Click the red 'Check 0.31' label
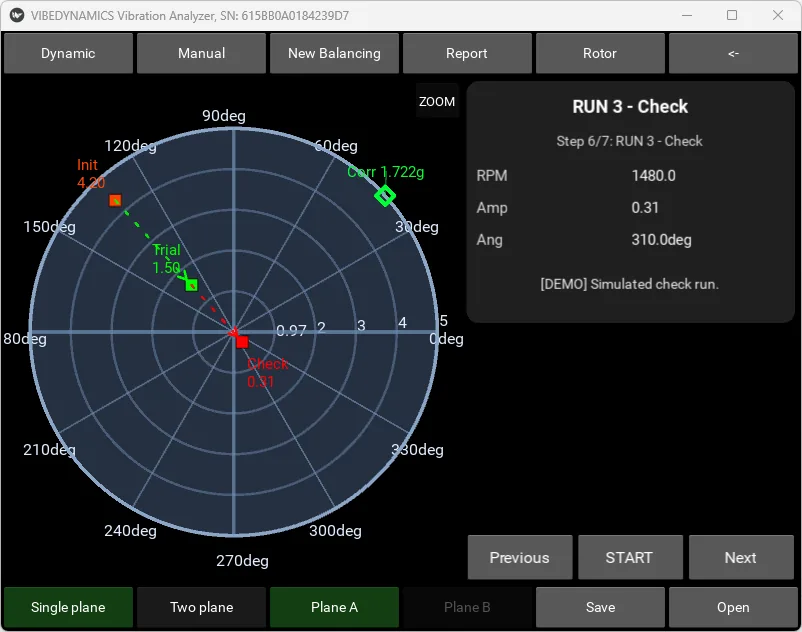This screenshot has height=632, width=802. coord(268,373)
